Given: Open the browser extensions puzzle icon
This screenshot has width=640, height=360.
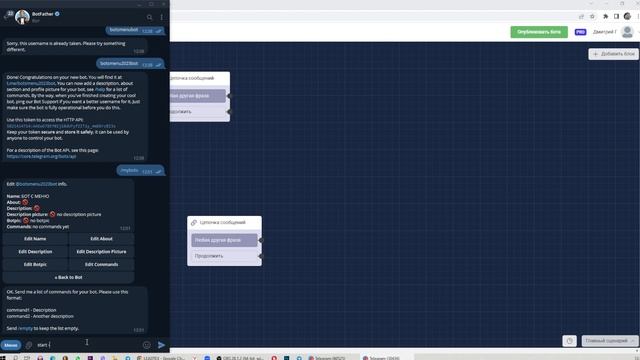Looking at the screenshot, I should point(606,16).
